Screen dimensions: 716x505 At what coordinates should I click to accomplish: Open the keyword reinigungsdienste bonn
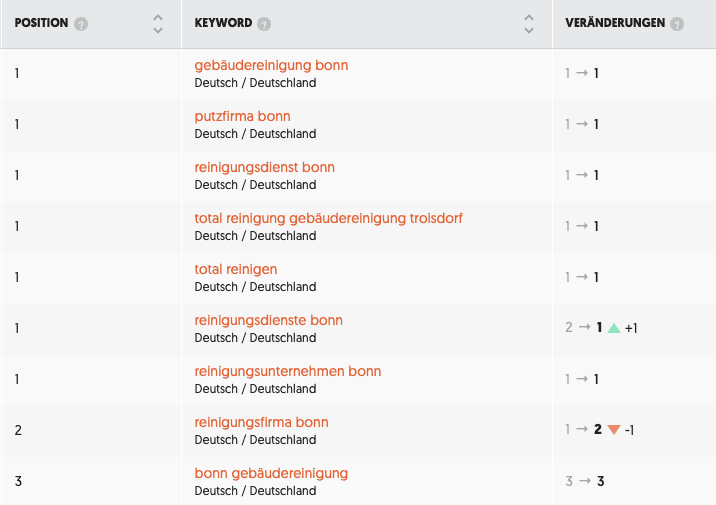268,321
